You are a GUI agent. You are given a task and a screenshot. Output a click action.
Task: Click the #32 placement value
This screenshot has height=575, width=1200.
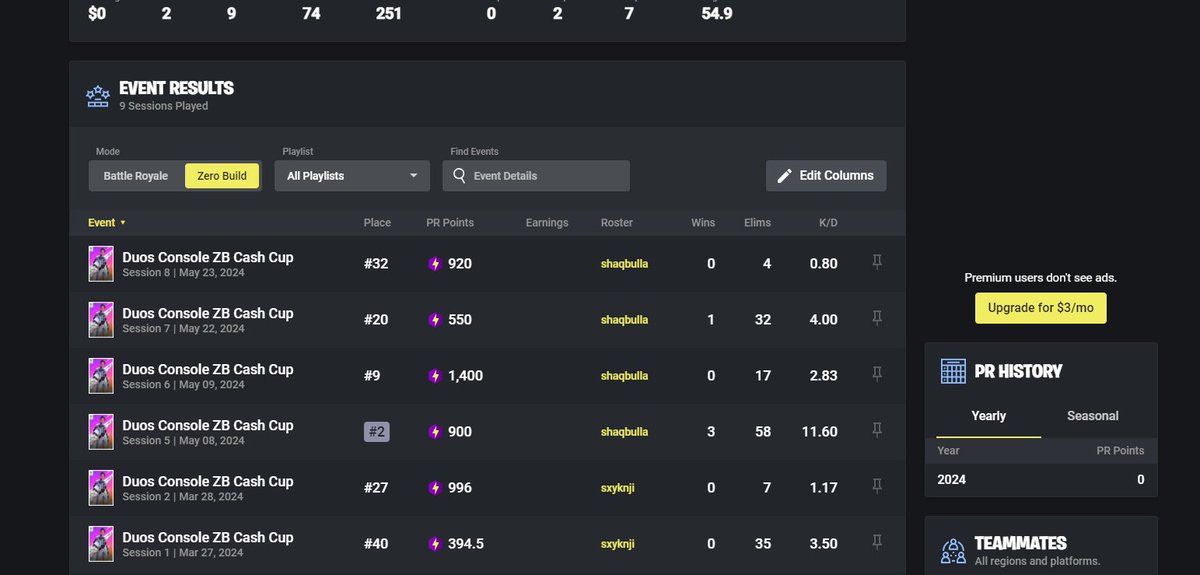(376, 264)
